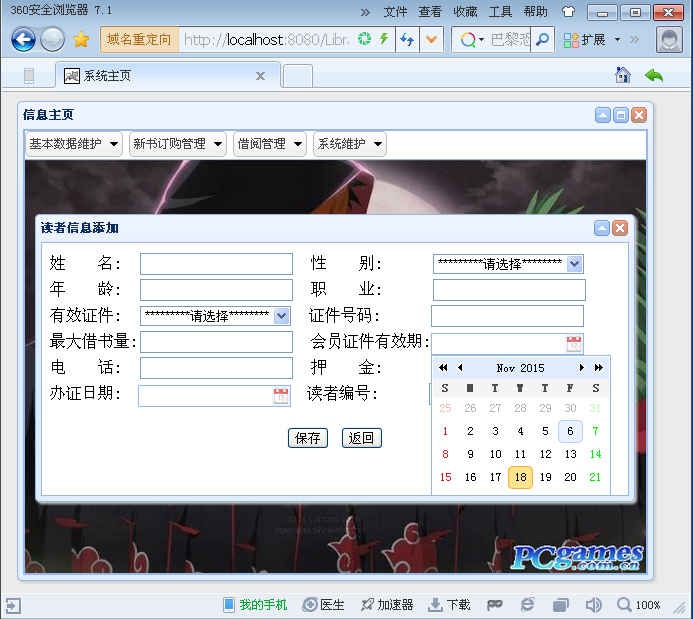Click the speaker mute icon in status bar
The height and width of the screenshot is (619, 693).
594,605
